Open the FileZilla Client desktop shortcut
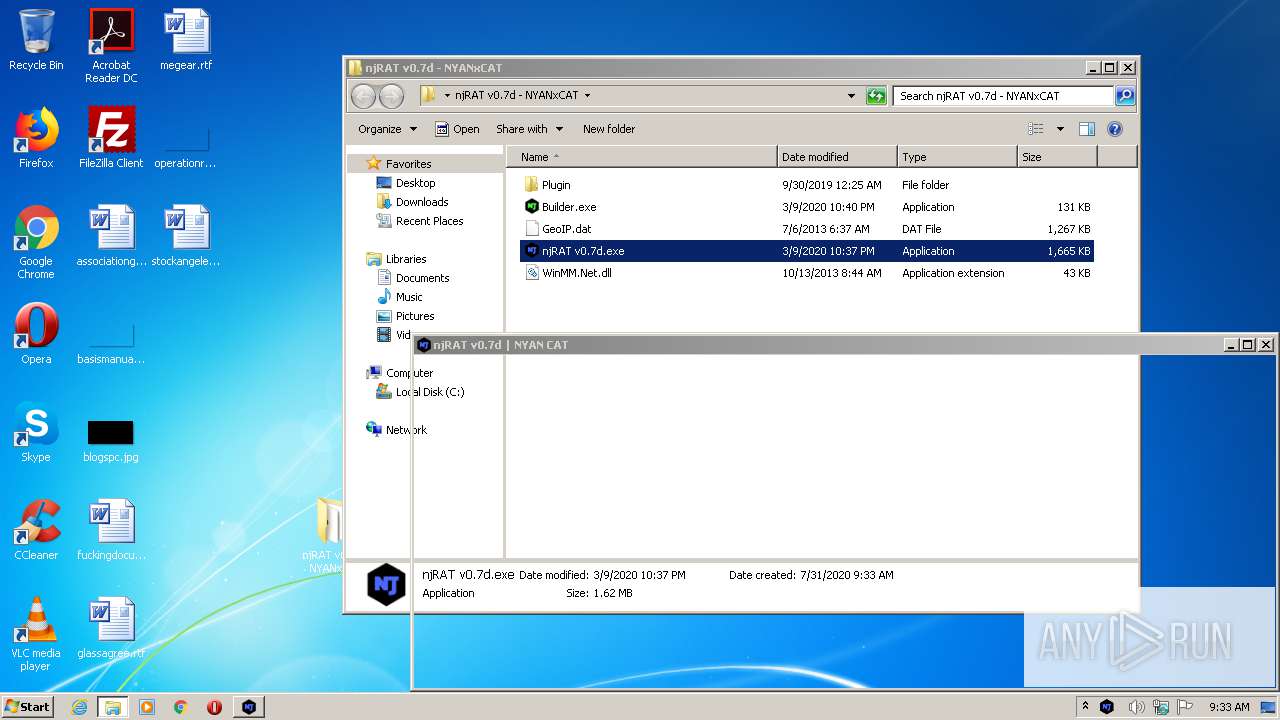The height and width of the screenshot is (720, 1280). (x=111, y=138)
